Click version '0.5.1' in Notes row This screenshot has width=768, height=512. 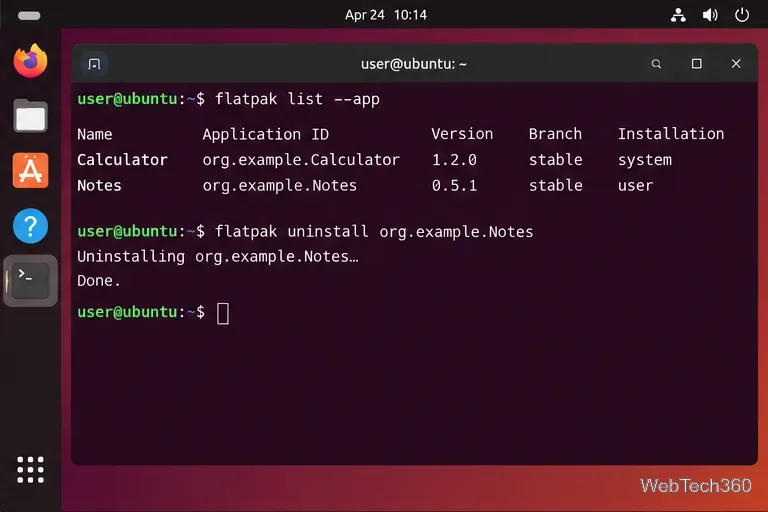tap(454, 186)
